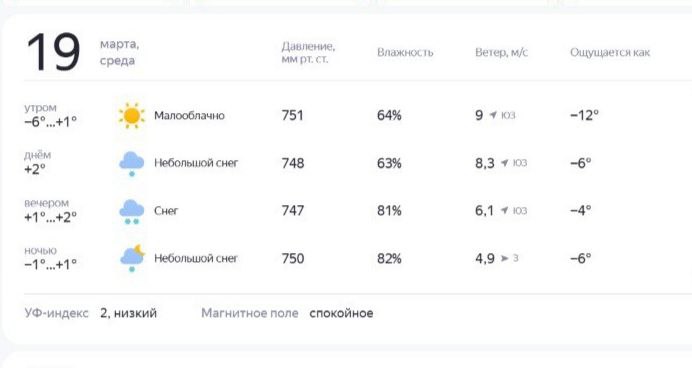Click the daytime light snow cloud icon
Image resolution: width=692 pixels, height=368 pixels.
click(132, 164)
